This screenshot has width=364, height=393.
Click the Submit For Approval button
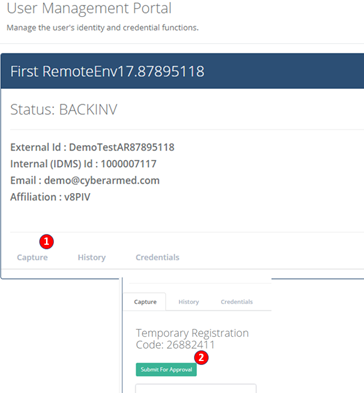click(x=166, y=370)
